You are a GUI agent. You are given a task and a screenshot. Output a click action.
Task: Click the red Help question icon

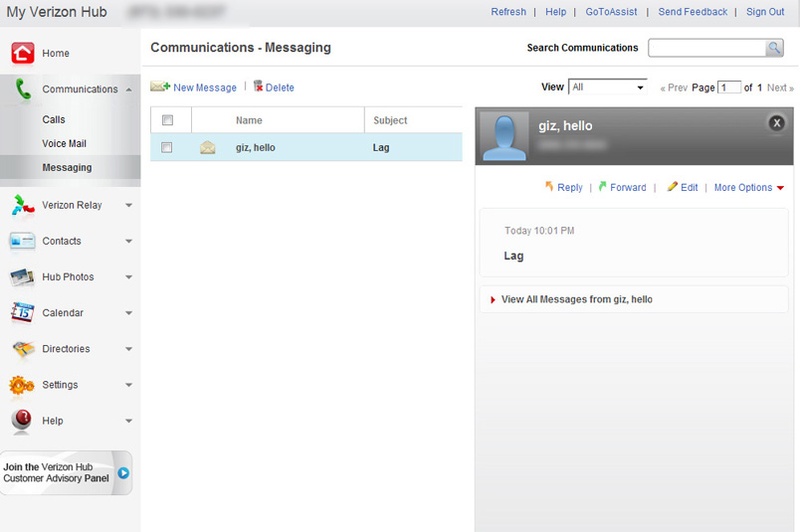click(22, 420)
